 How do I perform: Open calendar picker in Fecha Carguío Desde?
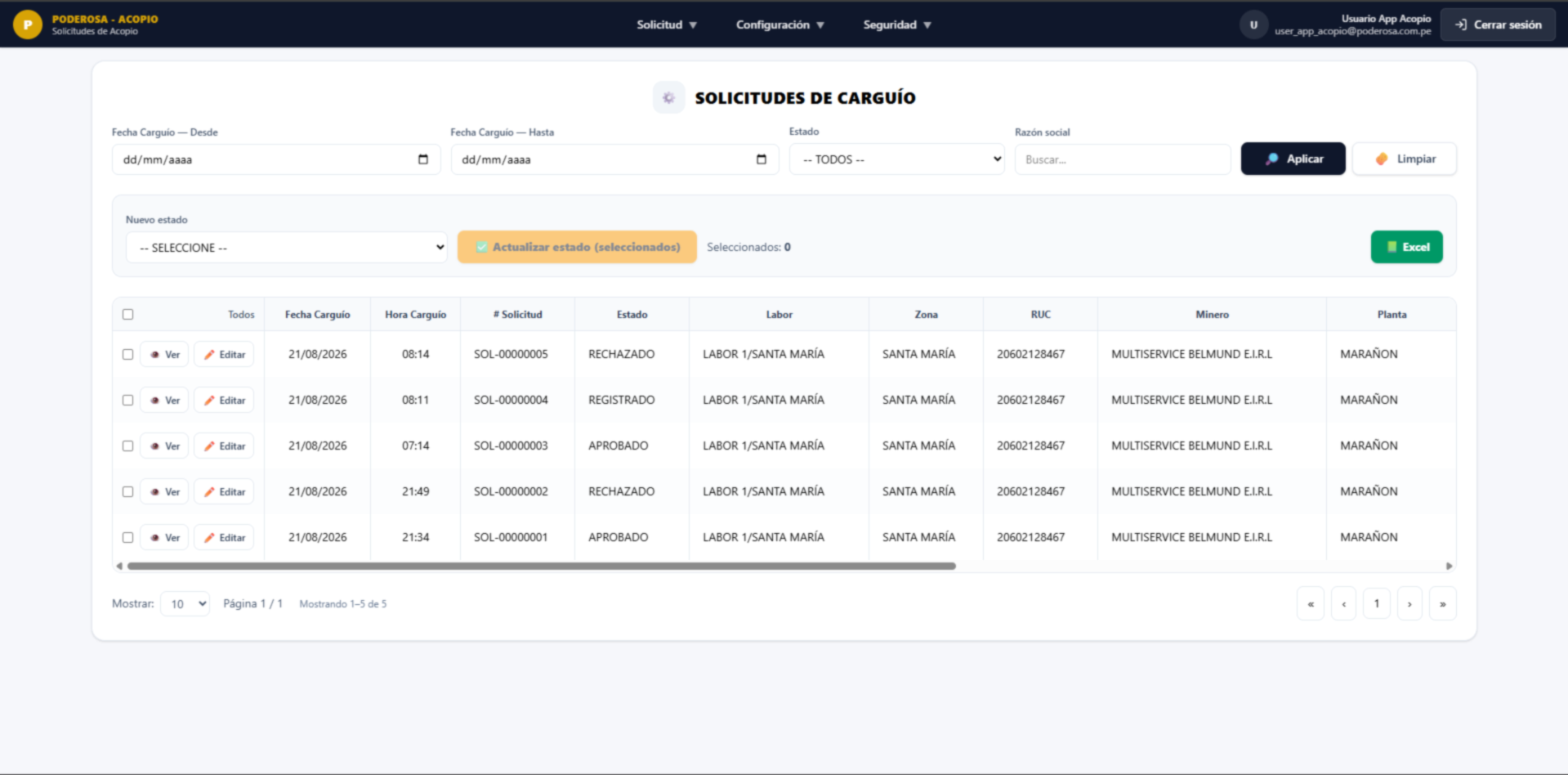[423, 159]
